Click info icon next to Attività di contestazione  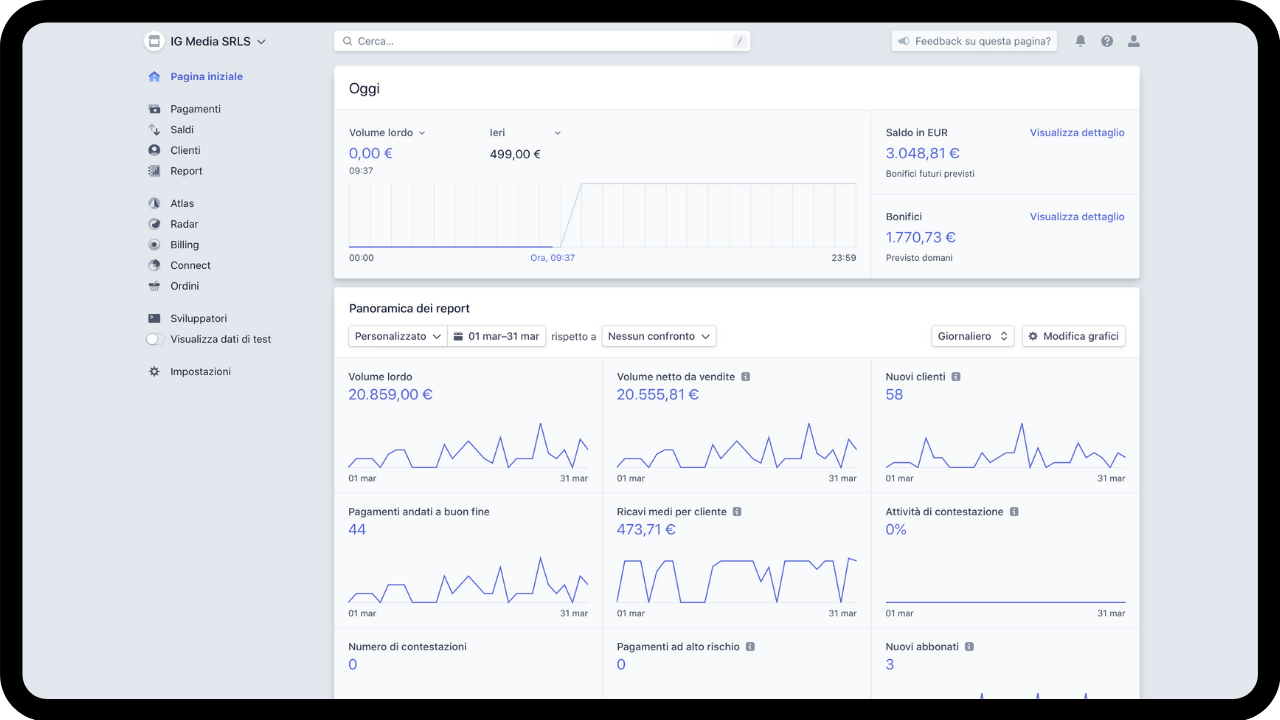[1014, 512]
